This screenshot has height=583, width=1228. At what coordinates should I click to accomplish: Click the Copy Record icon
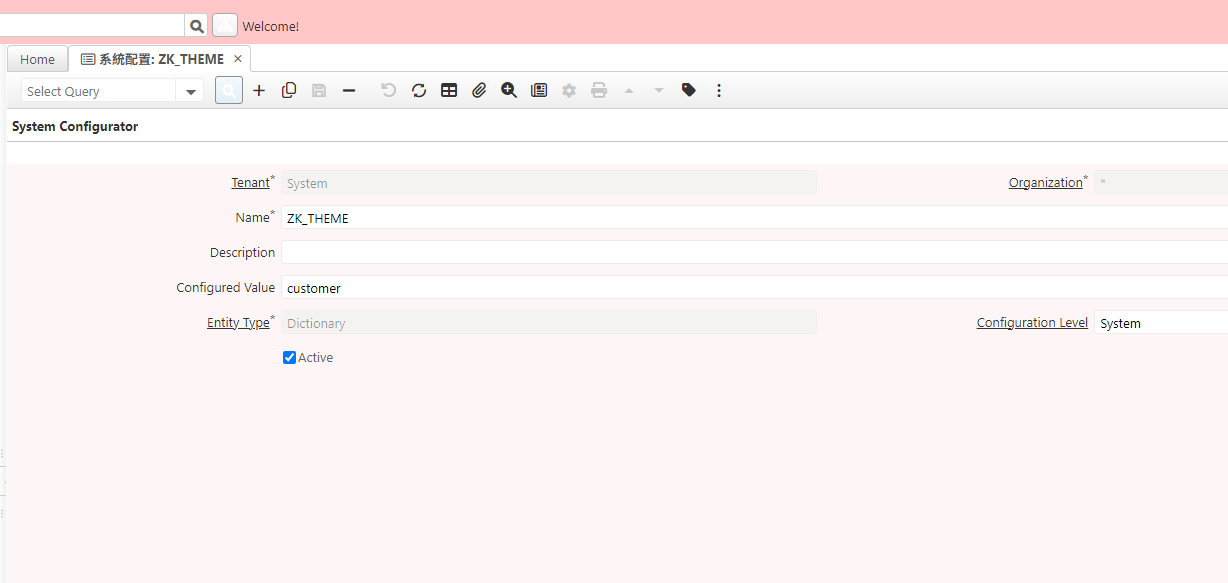[x=289, y=91]
